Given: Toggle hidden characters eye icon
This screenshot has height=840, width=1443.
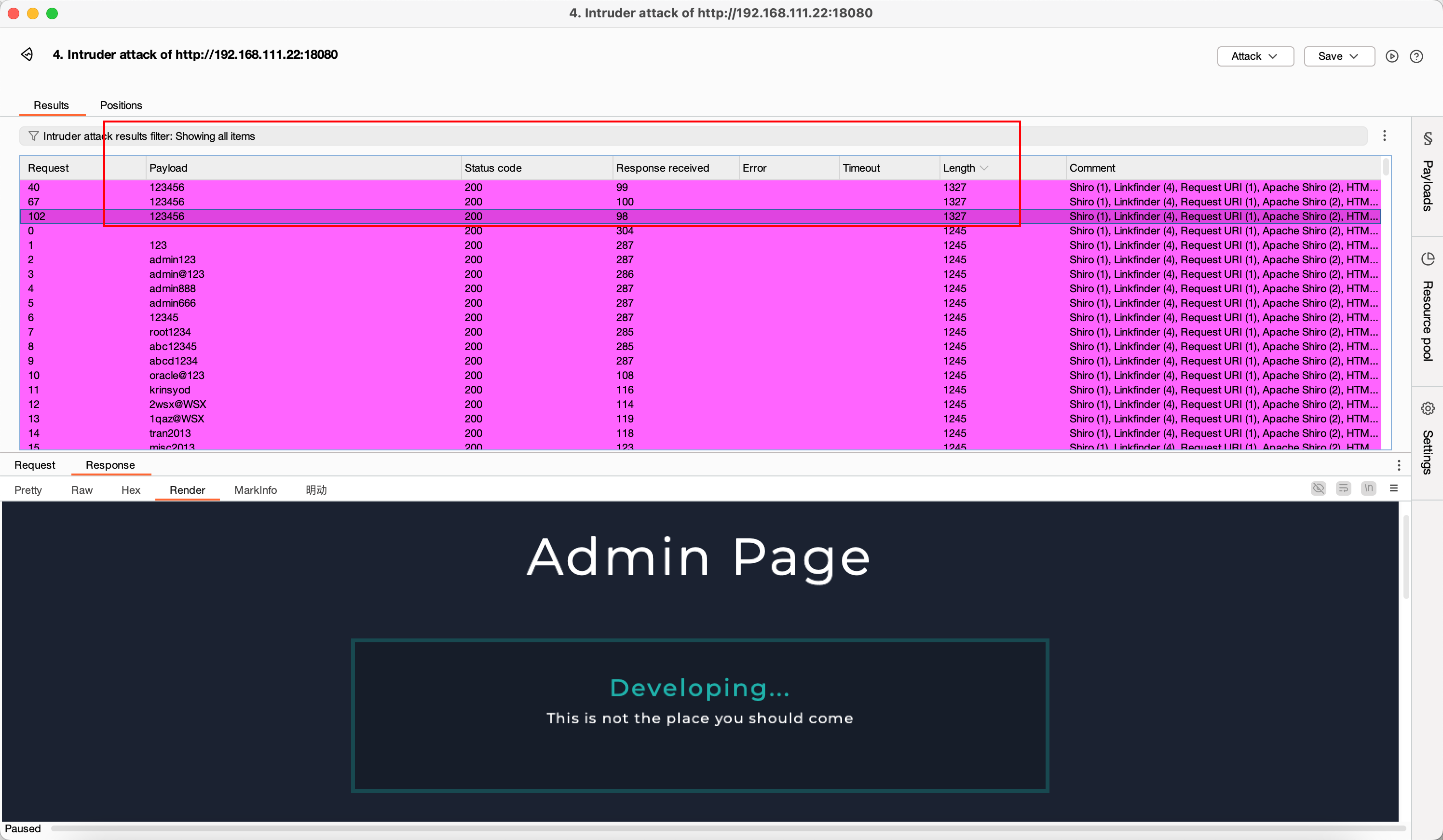Looking at the screenshot, I should pyautogui.click(x=1318, y=488).
